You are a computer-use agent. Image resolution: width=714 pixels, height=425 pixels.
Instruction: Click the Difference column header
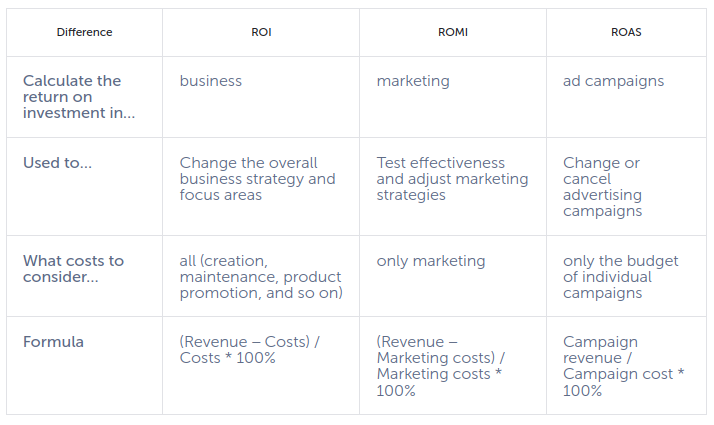point(84,32)
